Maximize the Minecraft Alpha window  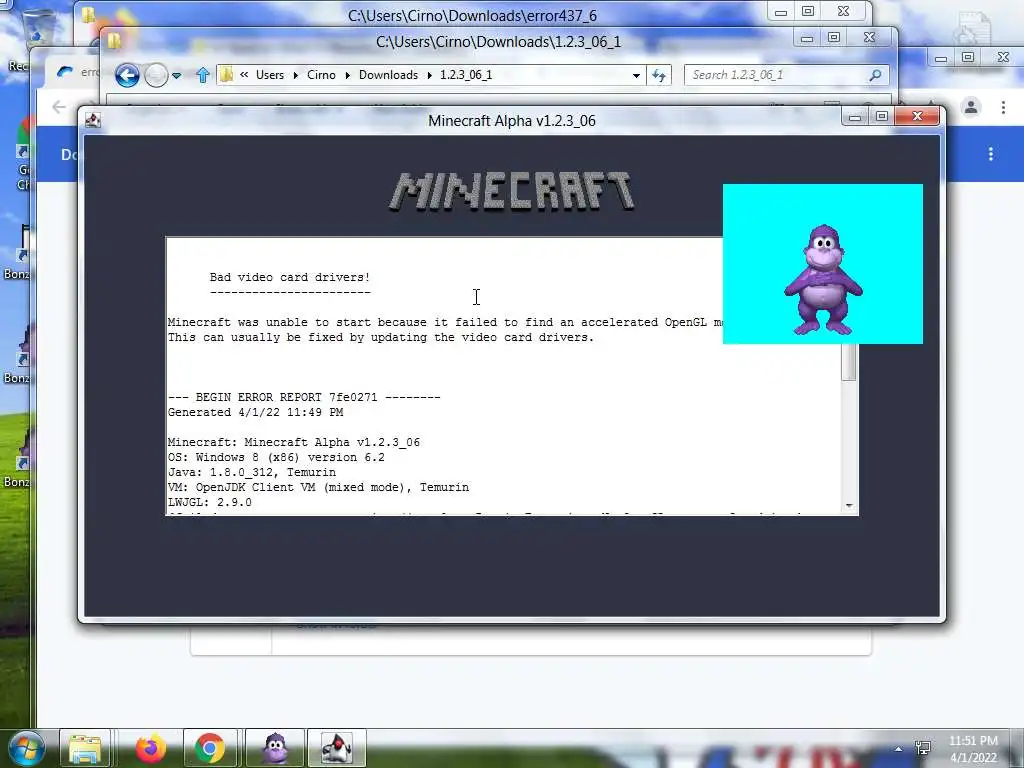(x=882, y=116)
